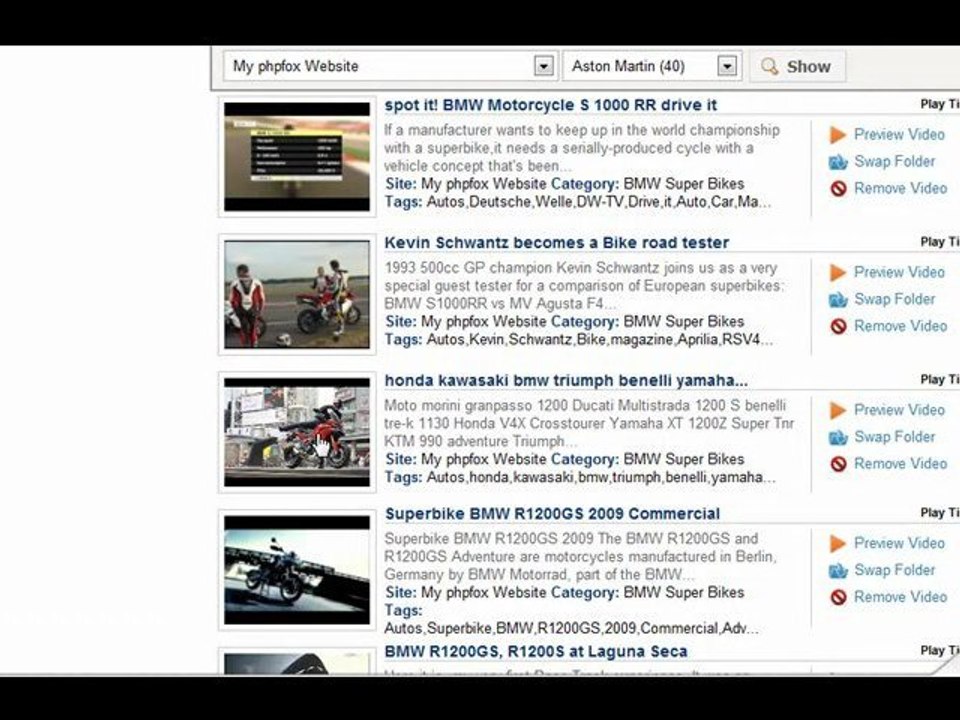The image size is (960, 720).
Task: Click the red Ducati motorcycle thumbnail
Action: pyautogui.click(x=297, y=432)
